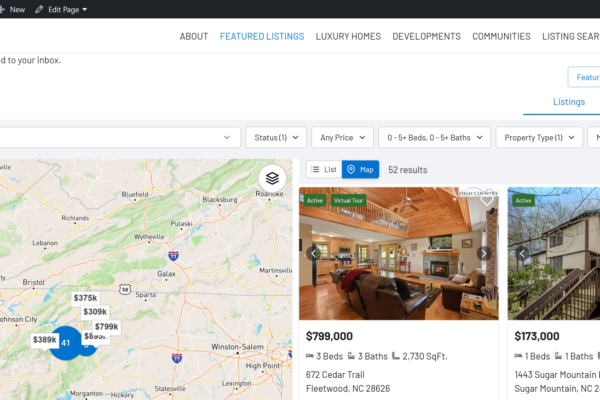Open the Property Type (1) dropdown
The height and width of the screenshot is (400, 600).
[x=539, y=137]
